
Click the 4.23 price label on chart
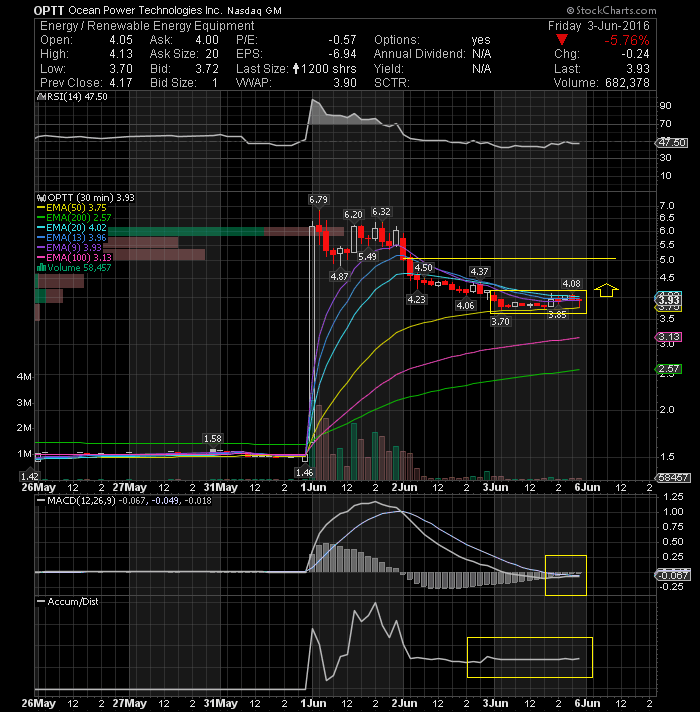(416, 300)
